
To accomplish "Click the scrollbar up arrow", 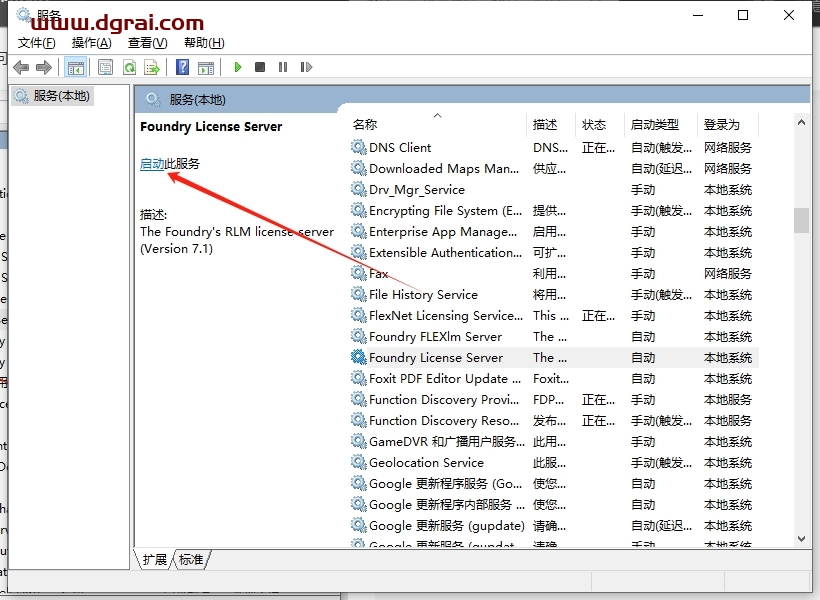I will [x=801, y=122].
